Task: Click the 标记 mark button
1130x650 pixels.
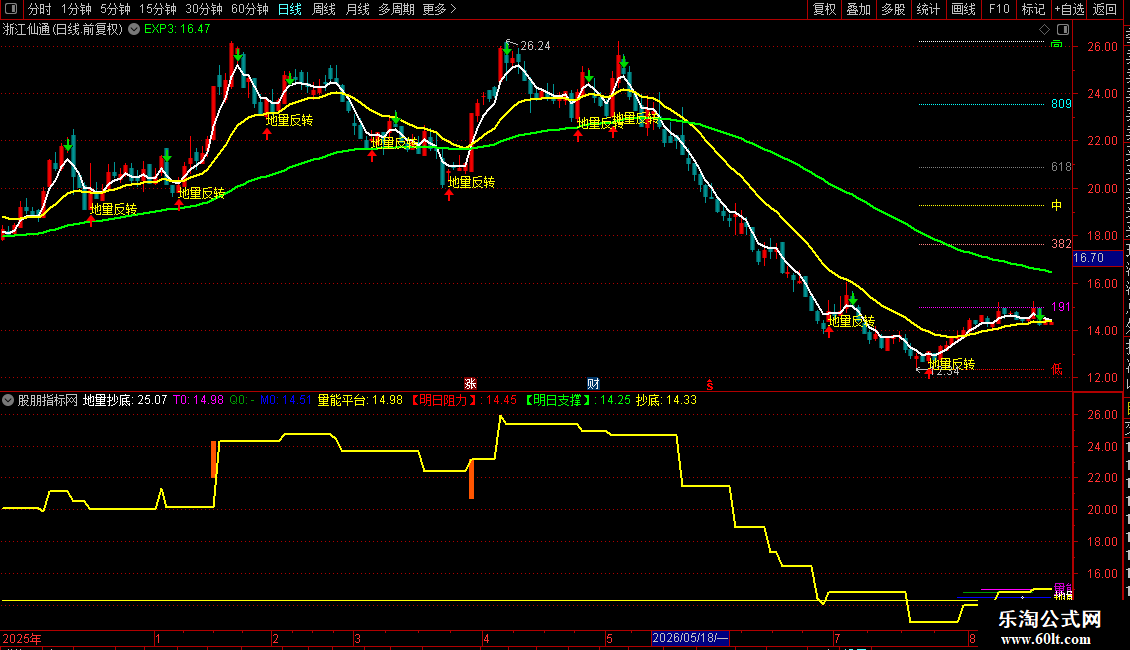Action: pos(1033,9)
